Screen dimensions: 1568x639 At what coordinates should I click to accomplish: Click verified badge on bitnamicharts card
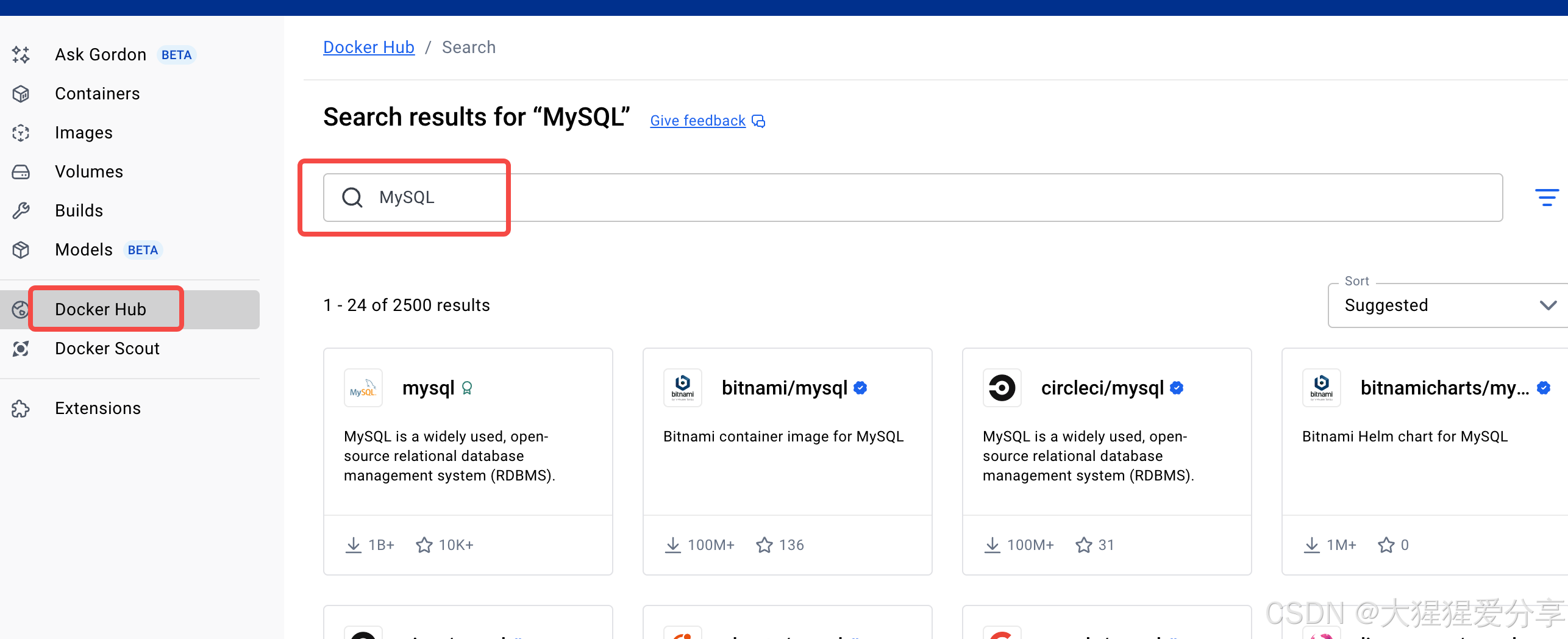[1544, 388]
